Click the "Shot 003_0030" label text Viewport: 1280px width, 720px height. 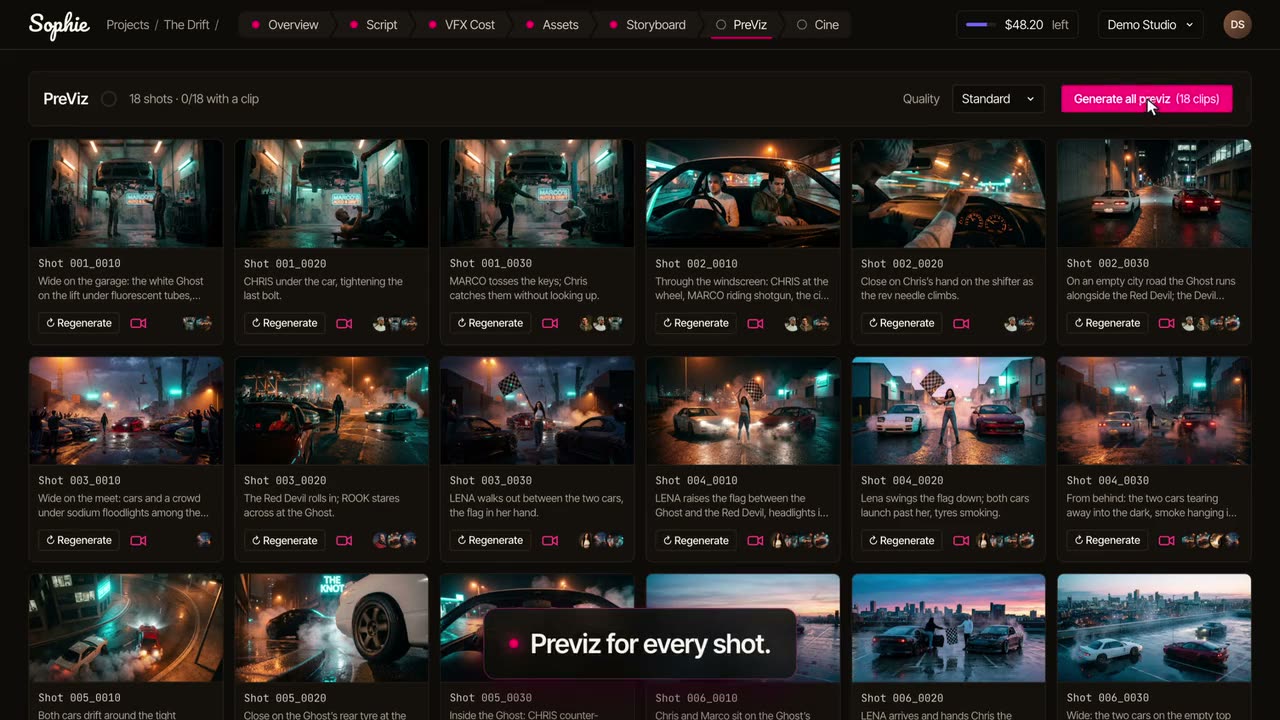point(491,481)
